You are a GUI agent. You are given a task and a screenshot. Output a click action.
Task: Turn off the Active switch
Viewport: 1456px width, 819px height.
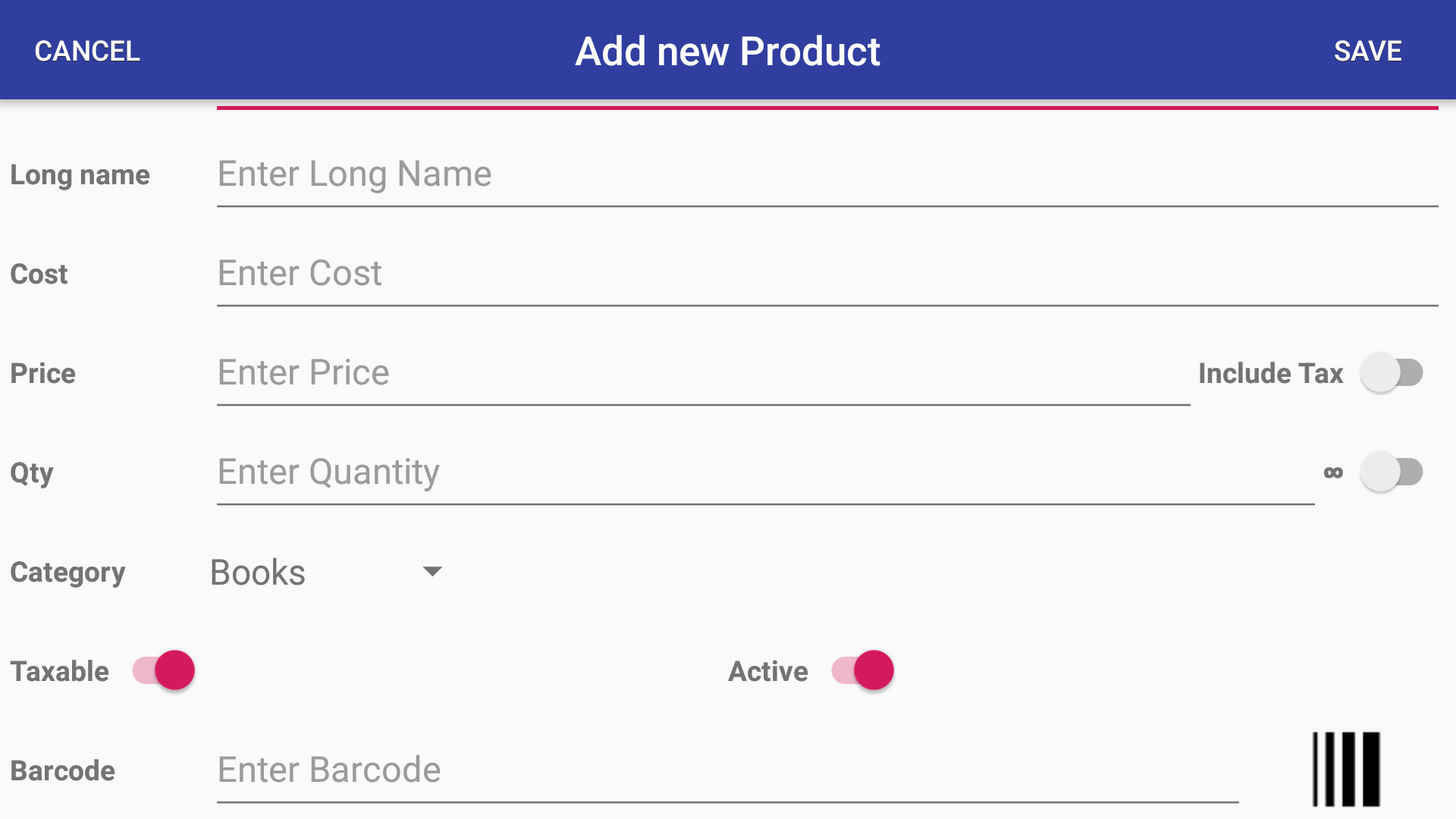863,670
